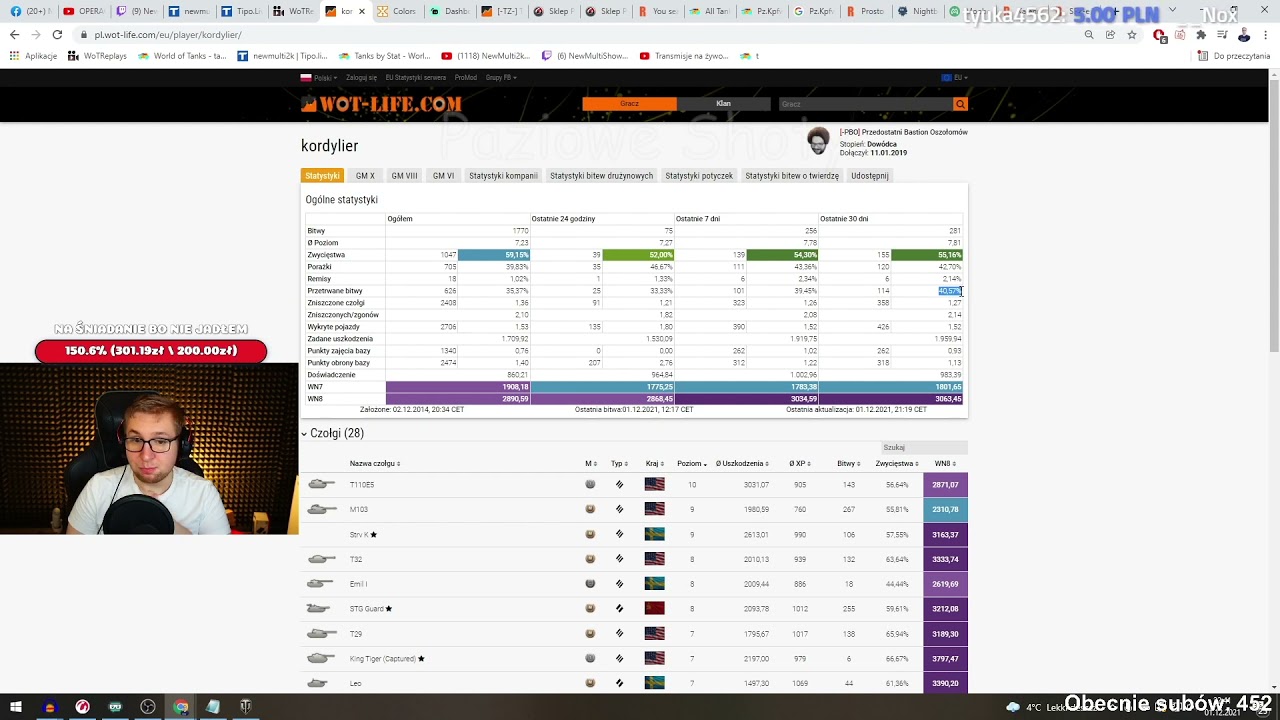Open the Grupy FB dropdown menu
Image resolution: width=1280 pixels, height=720 pixels.
(501, 77)
